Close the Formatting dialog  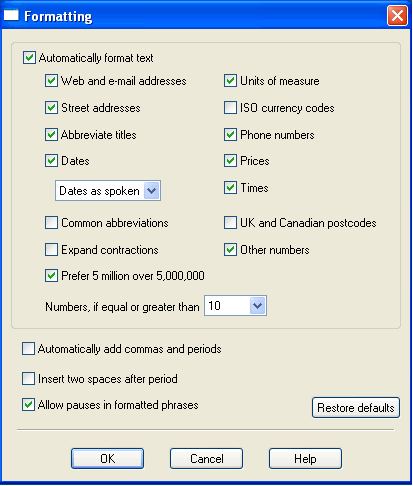click(x=397, y=16)
